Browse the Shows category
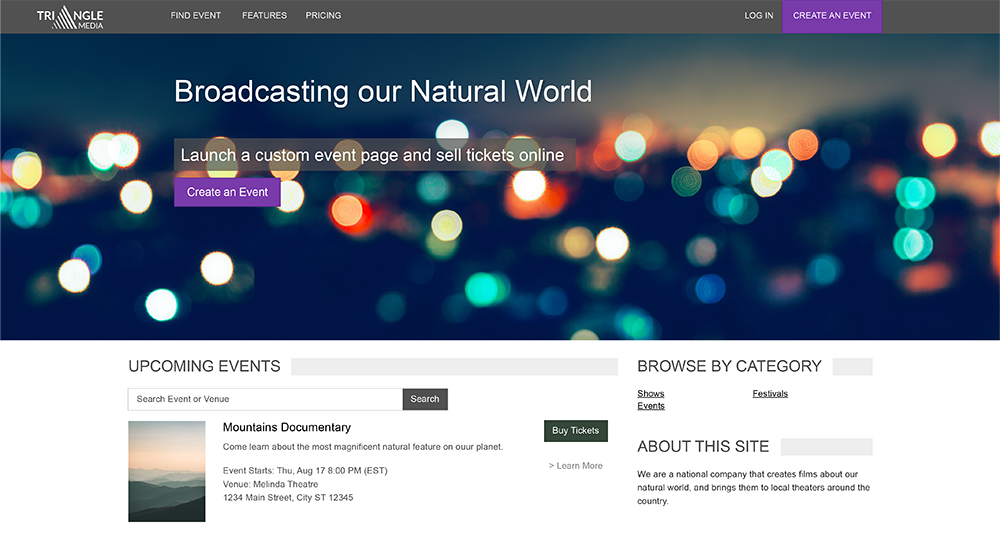Screen dimensions: 1000x540 (651, 393)
